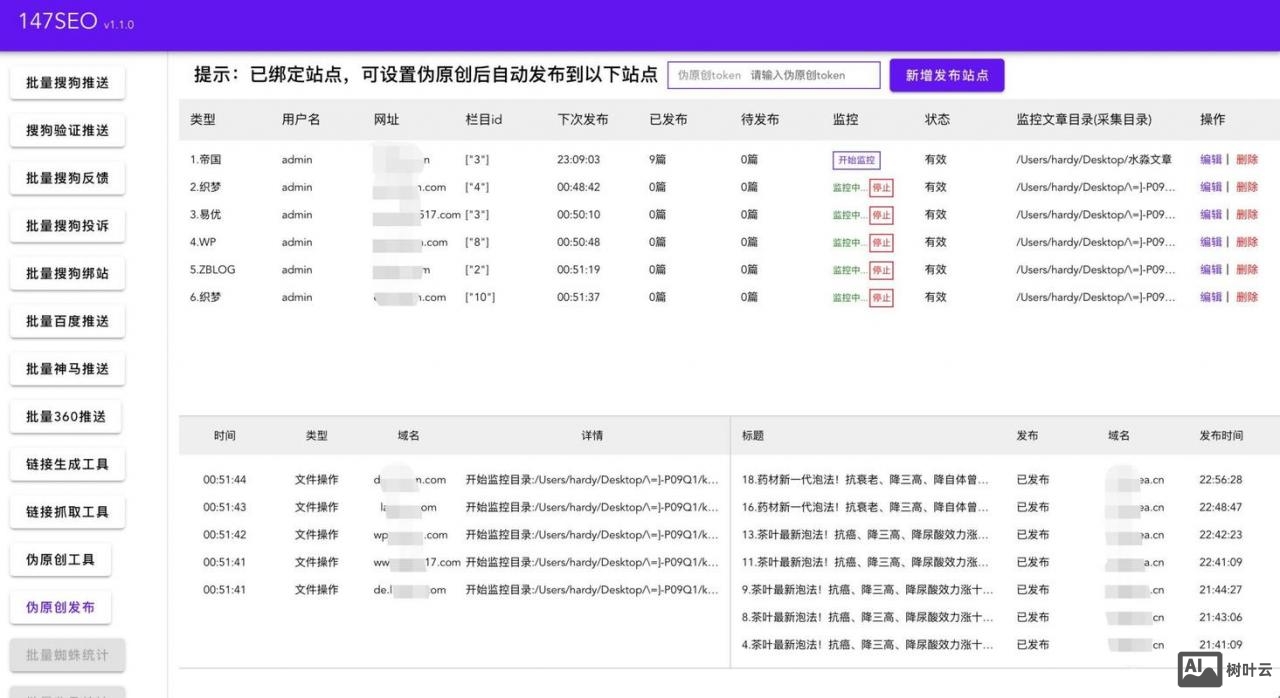Open the 链接抓取工具 panel
The height and width of the screenshot is (698, 1280).
tap(66, 511)
